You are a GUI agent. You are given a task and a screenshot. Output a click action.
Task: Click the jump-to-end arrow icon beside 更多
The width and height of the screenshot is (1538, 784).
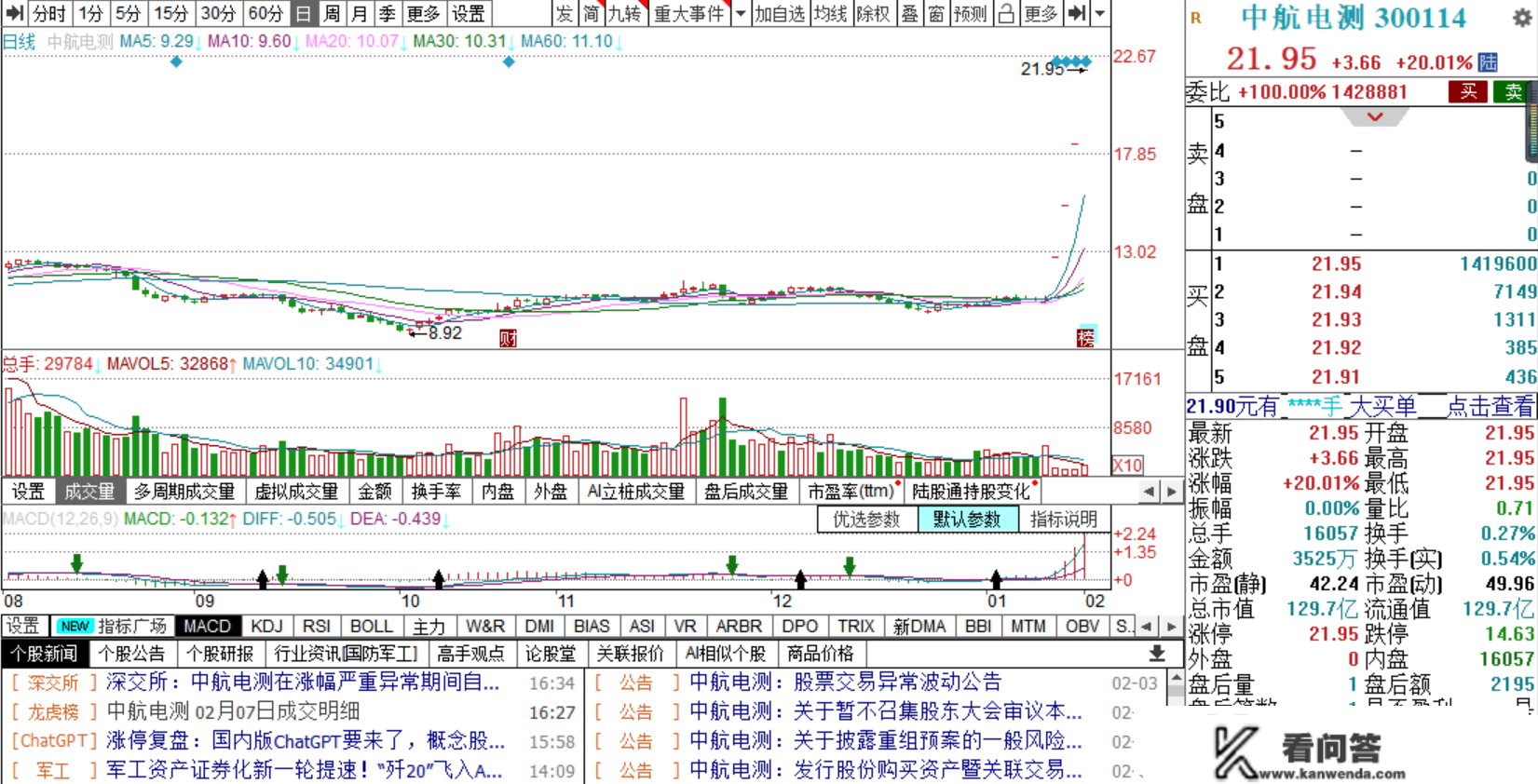click(x=1077, y=13)
